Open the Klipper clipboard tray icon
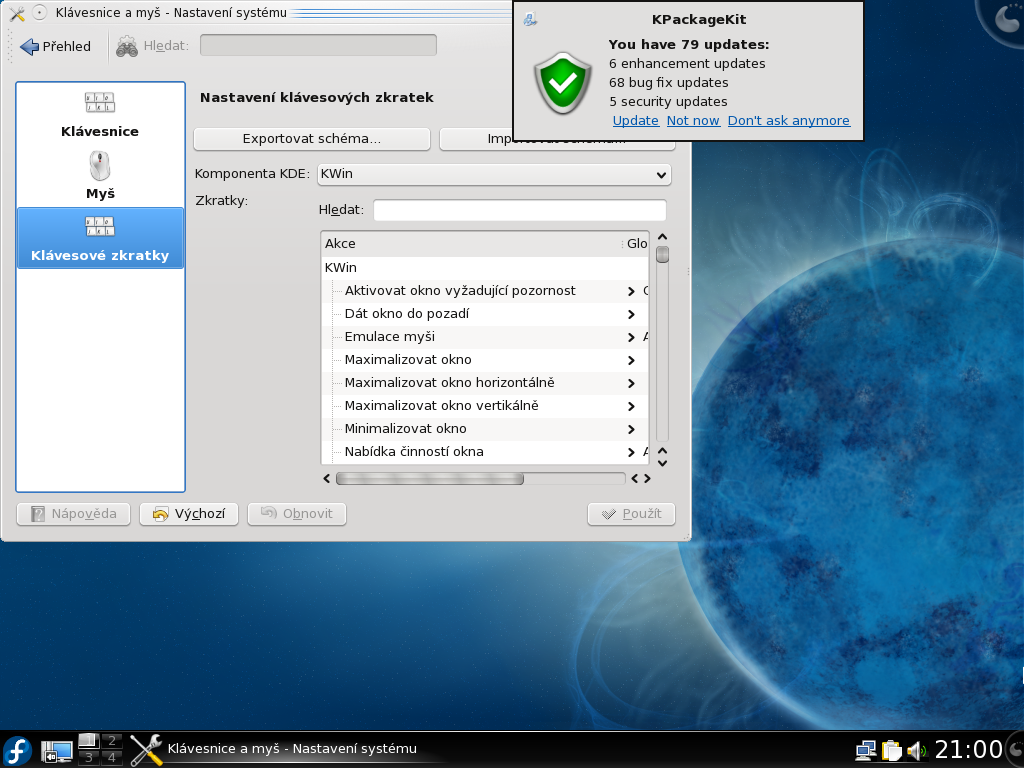 pyautogui.click(x=891, y=751)
